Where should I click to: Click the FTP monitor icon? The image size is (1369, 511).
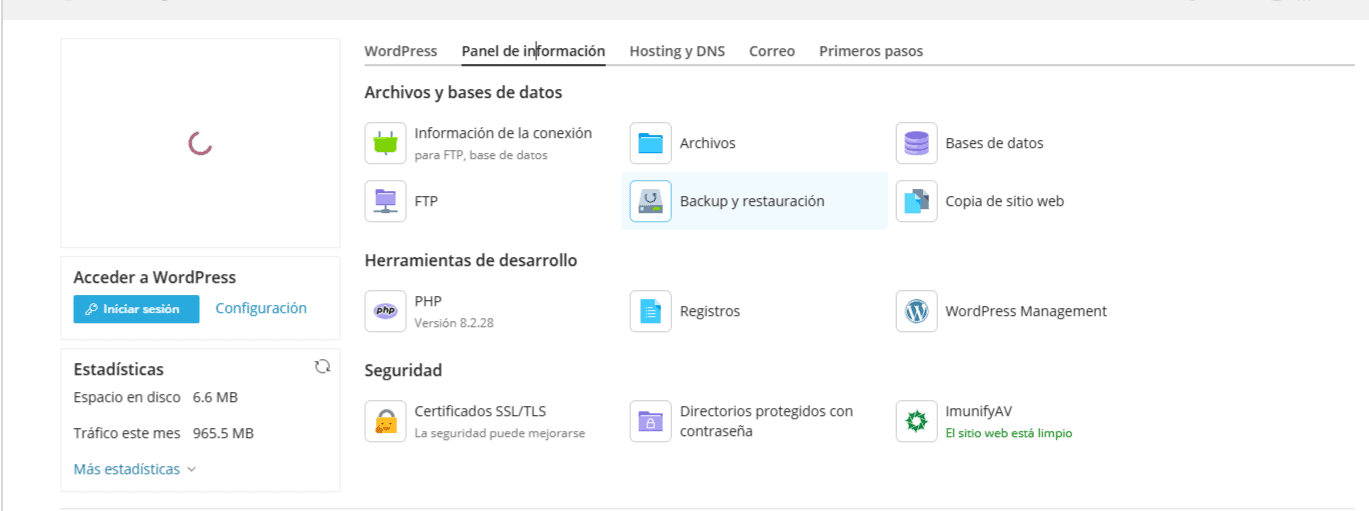(x=386, y=201)
